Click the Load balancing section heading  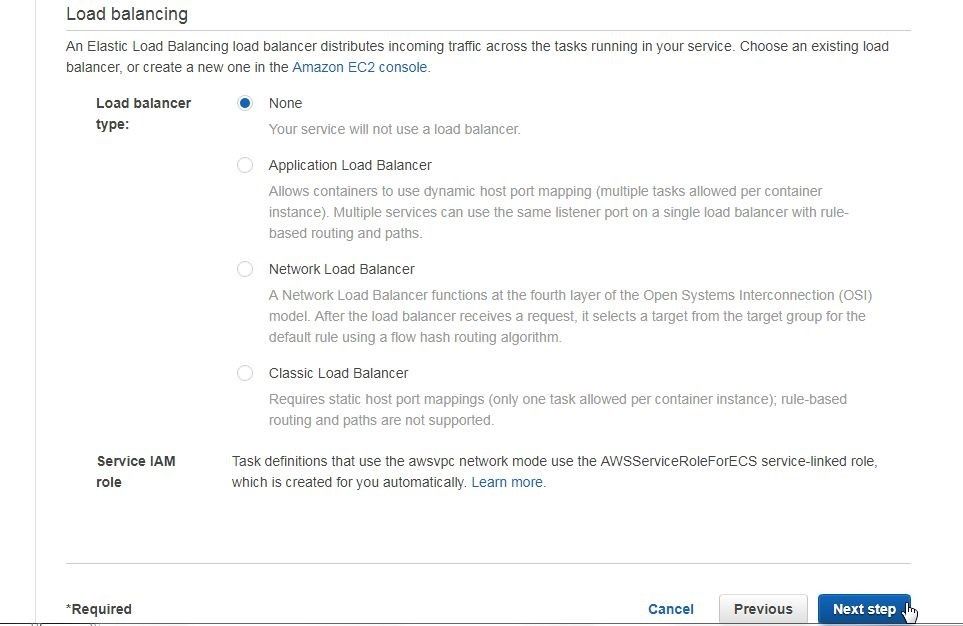pyautogui.click(x=127, y=14)
